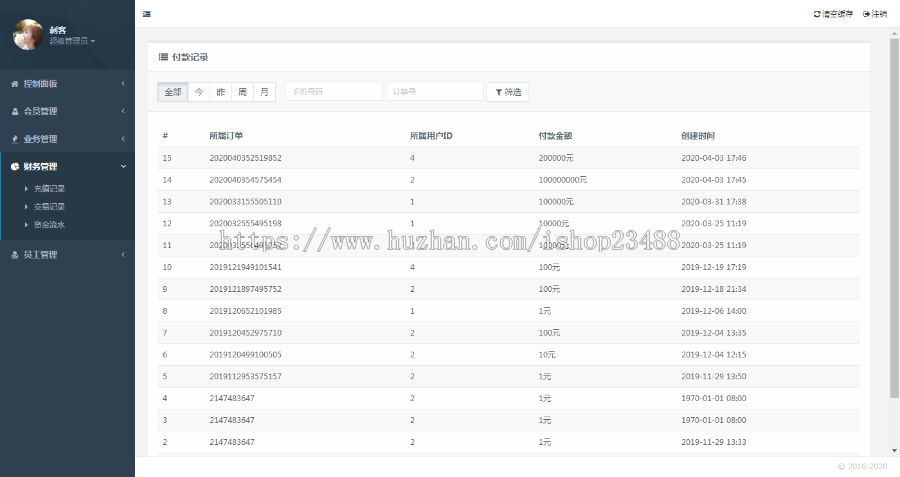Click the date 2020-03-31 17:38
Screen dimensions: 900x477
[713, 201]
